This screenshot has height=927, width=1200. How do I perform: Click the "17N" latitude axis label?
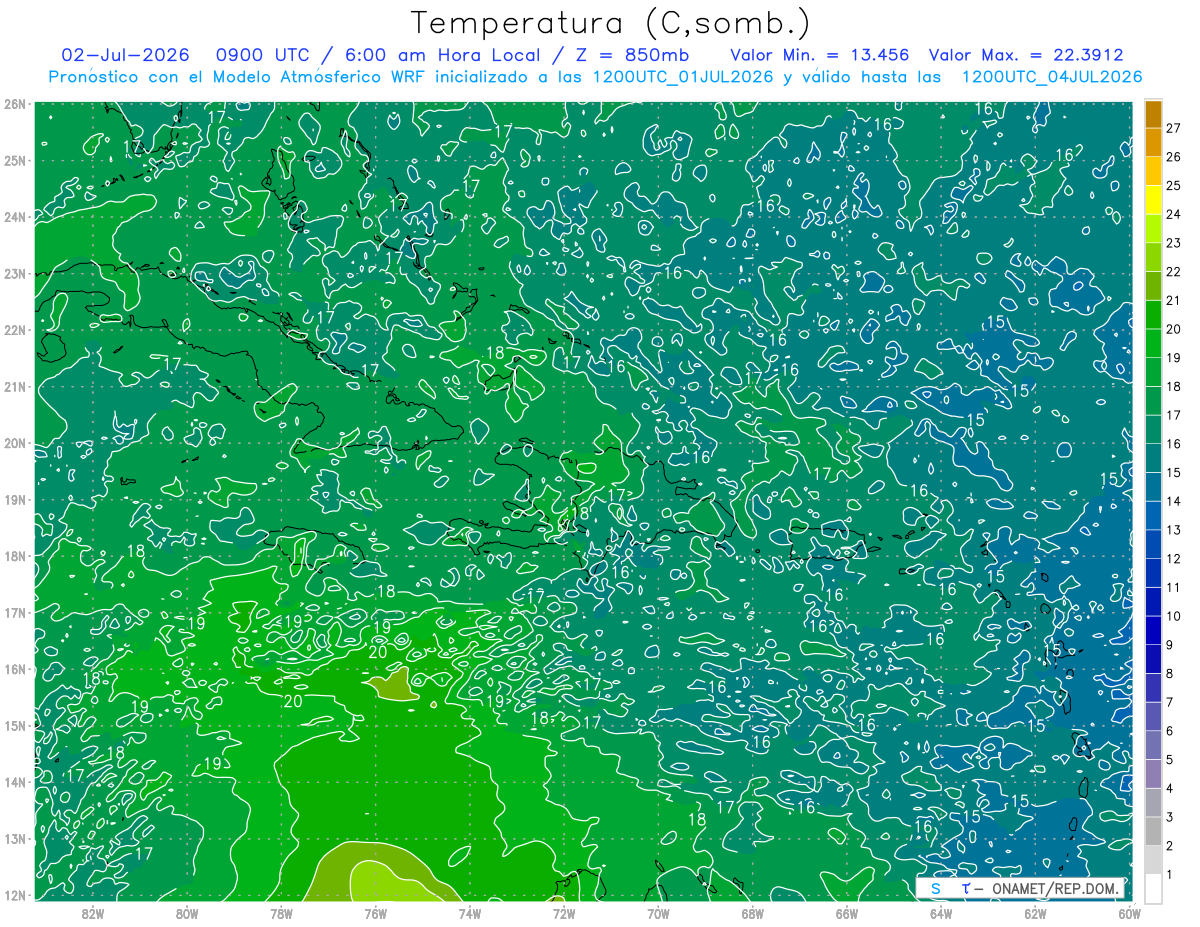point(15,612)
